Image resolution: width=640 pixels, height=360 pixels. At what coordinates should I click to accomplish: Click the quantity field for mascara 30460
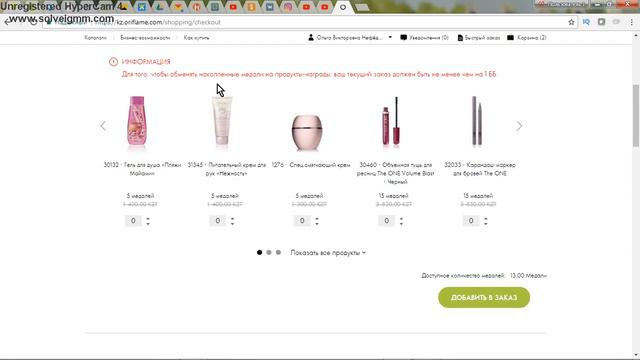tap(387, 221)
